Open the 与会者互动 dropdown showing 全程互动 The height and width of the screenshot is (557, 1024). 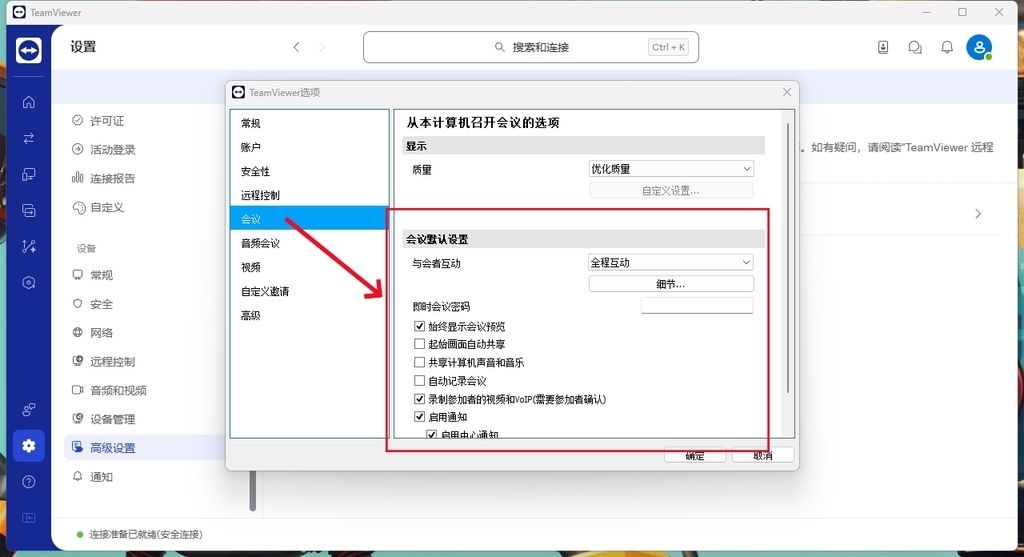(x=671, y=263)
